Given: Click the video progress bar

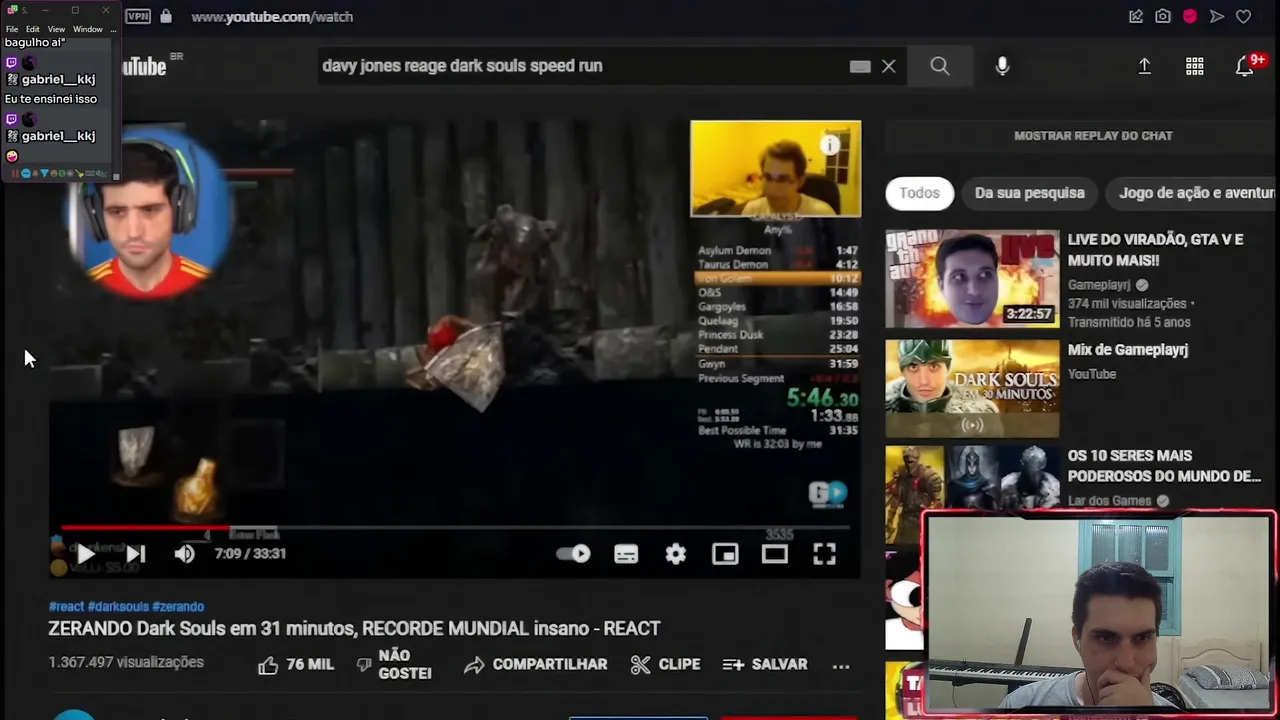Looking at the screenshot, I should pyautogui.click(x=455, y=527).
